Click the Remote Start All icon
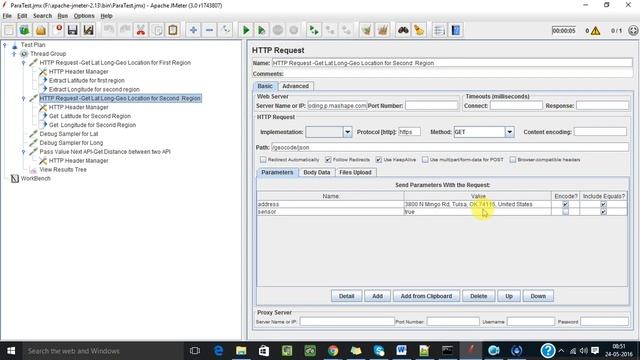Screen dimensions: 640x360 314,30
